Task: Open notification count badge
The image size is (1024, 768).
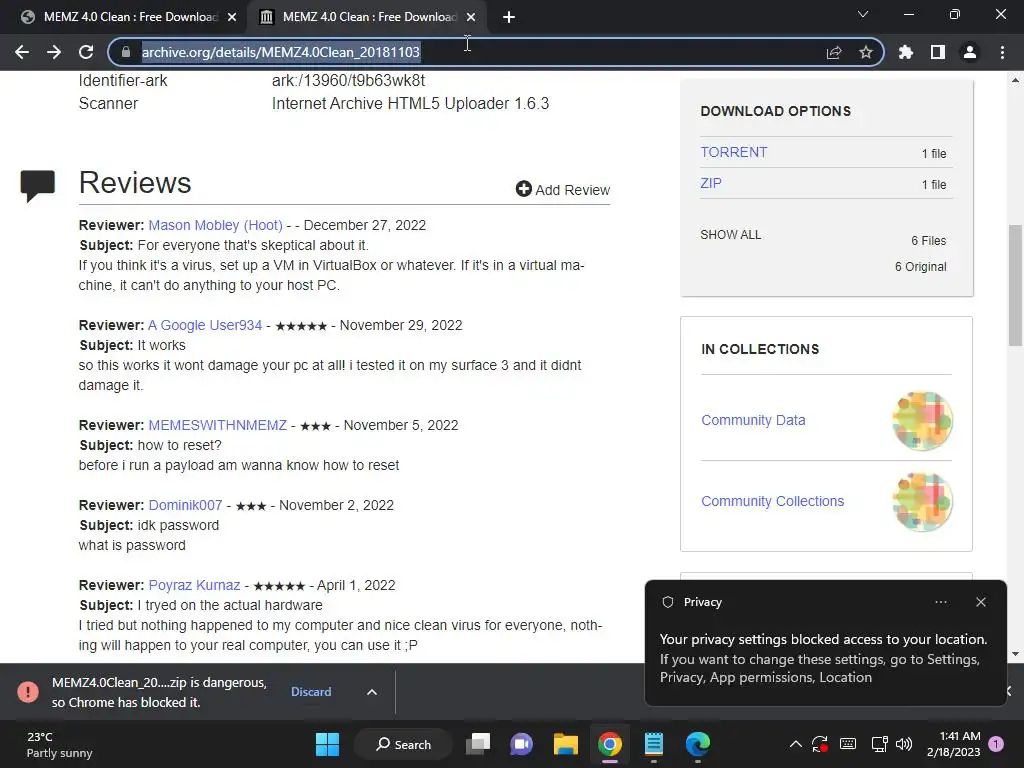Action: click(996, 744)
